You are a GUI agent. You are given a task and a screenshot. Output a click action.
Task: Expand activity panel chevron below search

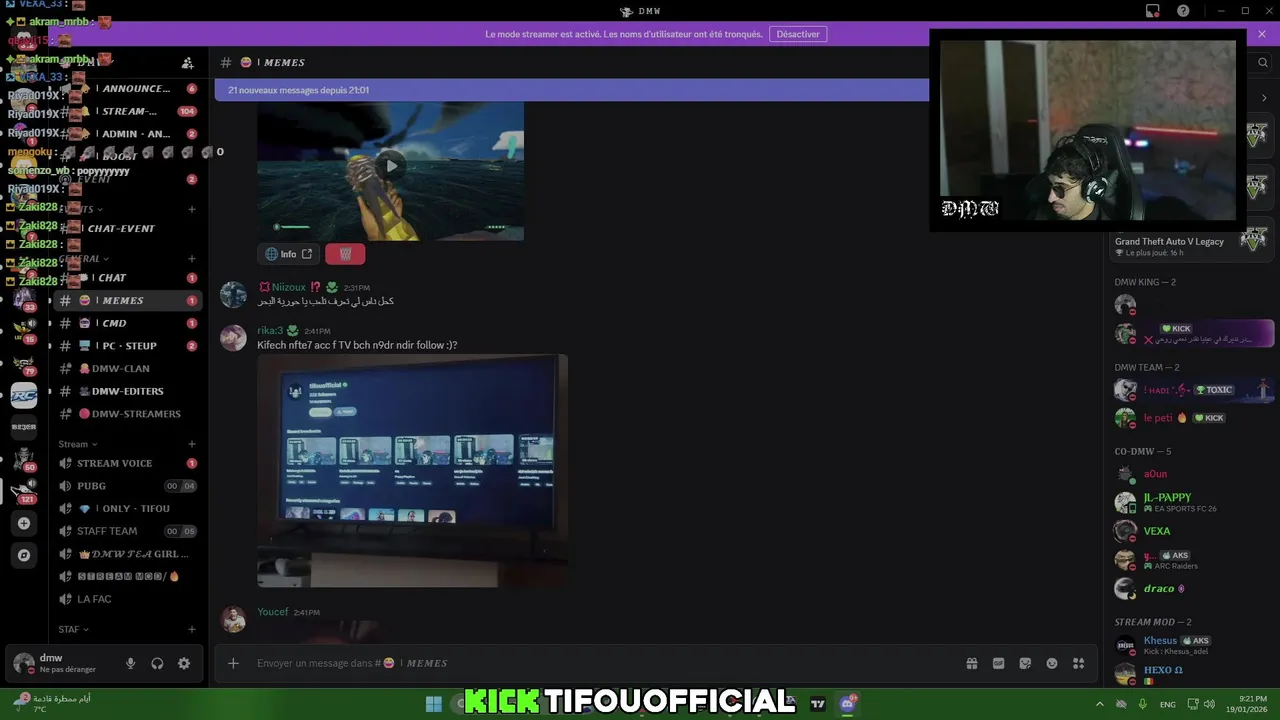point(1264,98)
